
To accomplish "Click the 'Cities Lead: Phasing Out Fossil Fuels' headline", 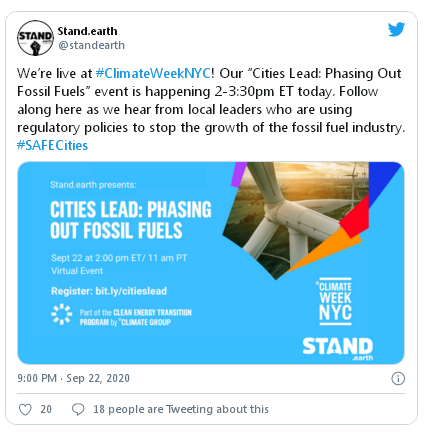I will [x=131, y=220].
